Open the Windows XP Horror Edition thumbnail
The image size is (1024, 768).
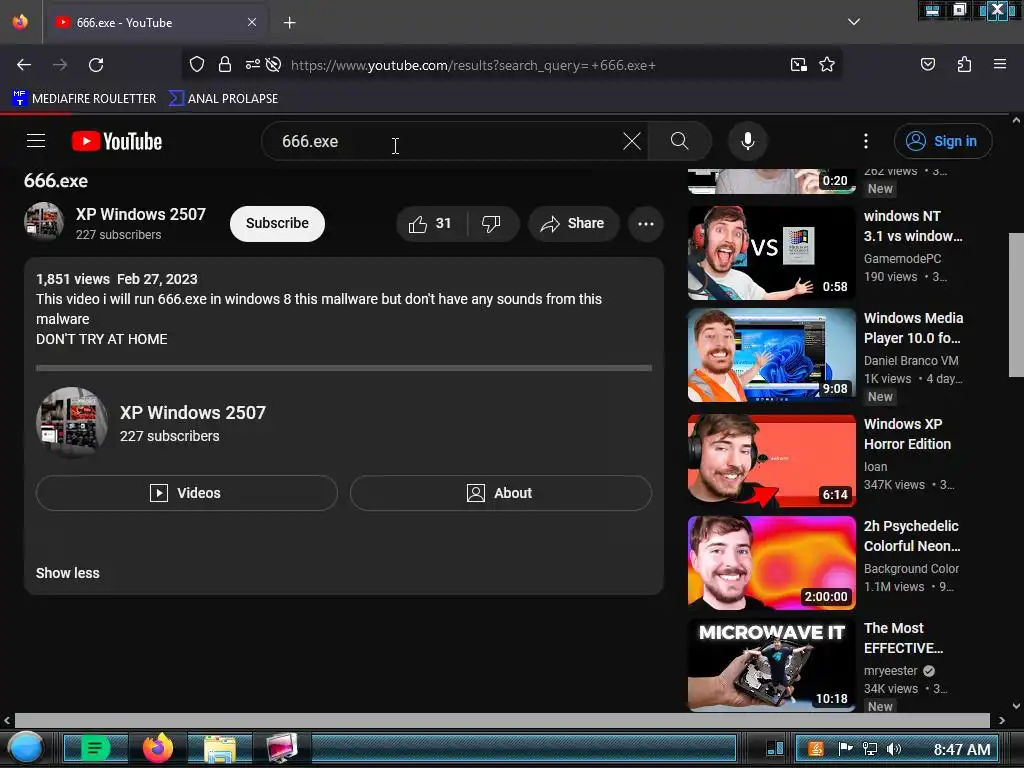tap(771, 460)
